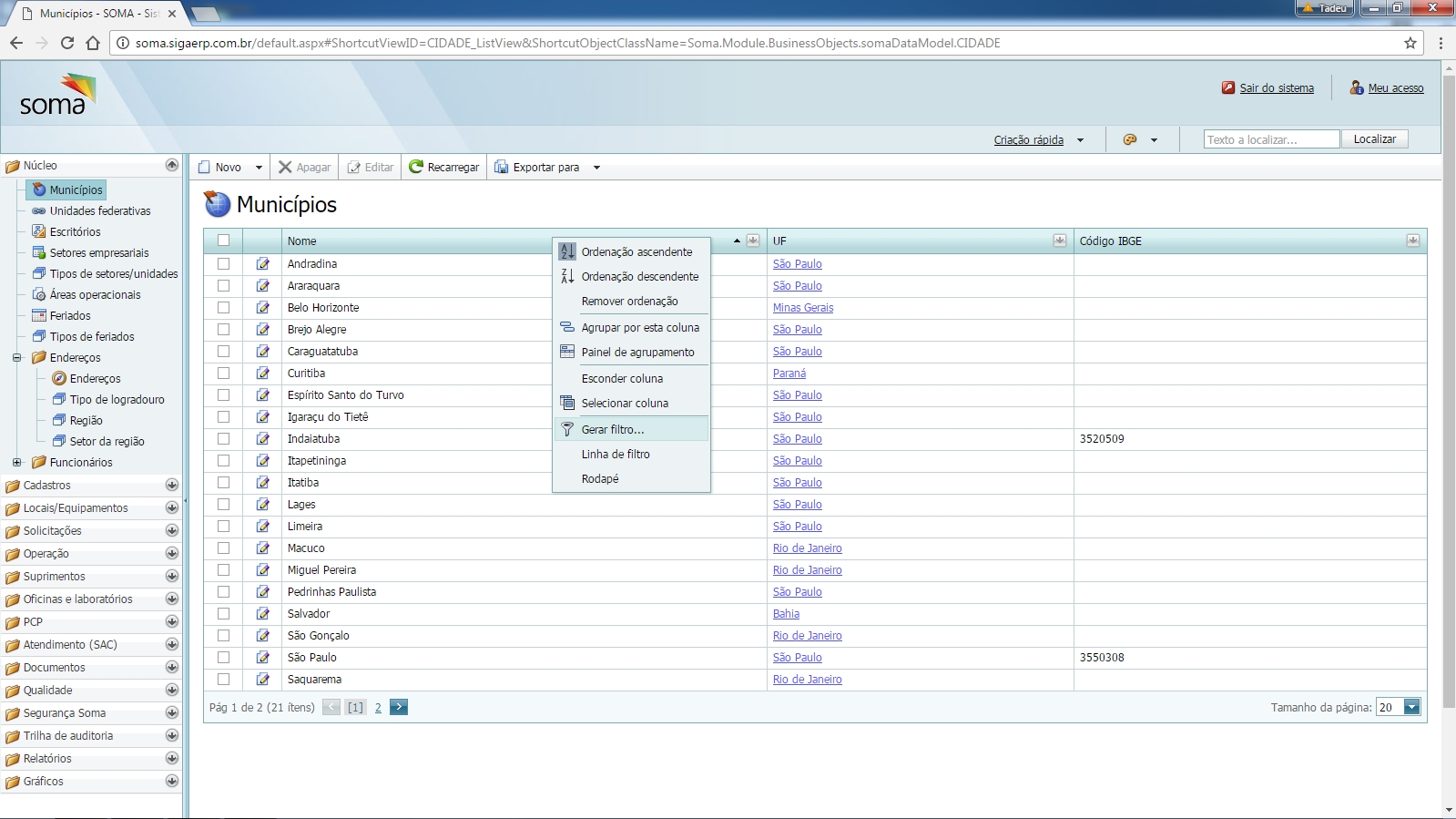This screenshot has height=819, width=1456.
Task: Check the Brejo Alegre row checkbox
Action: pyautogui.click(x=223, y=329)
